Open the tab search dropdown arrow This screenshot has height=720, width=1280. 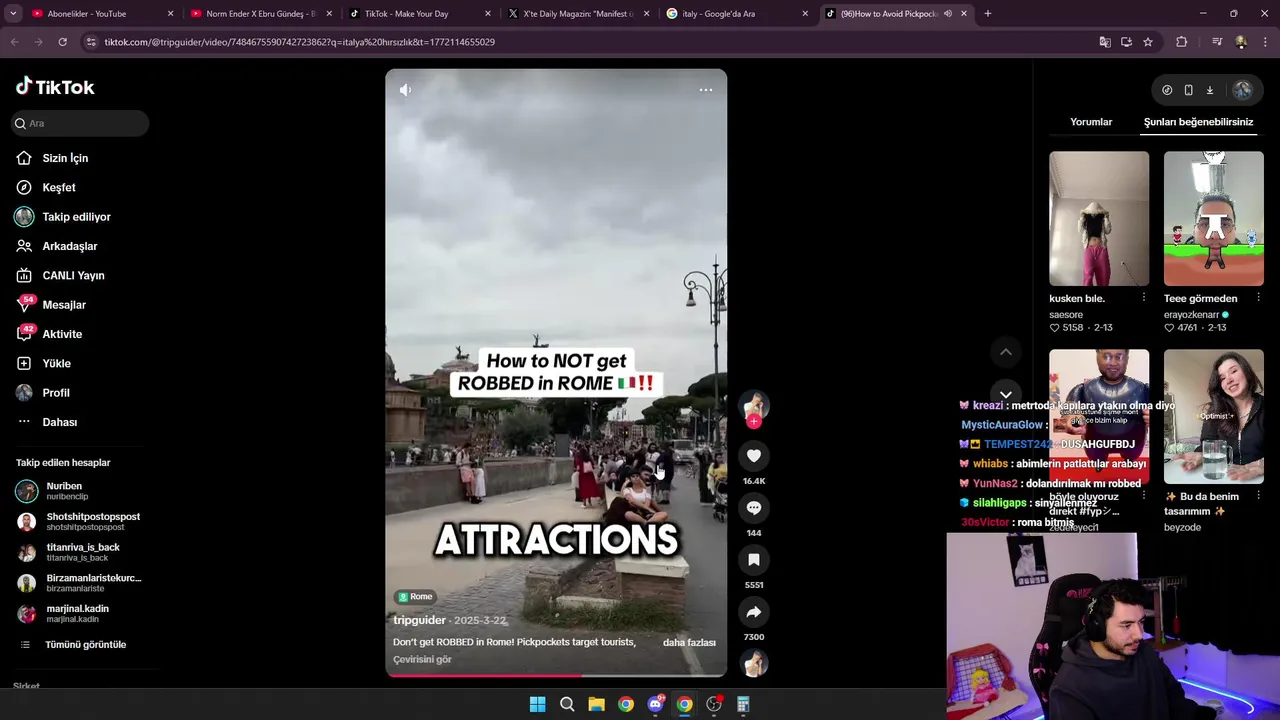point(13,14)
